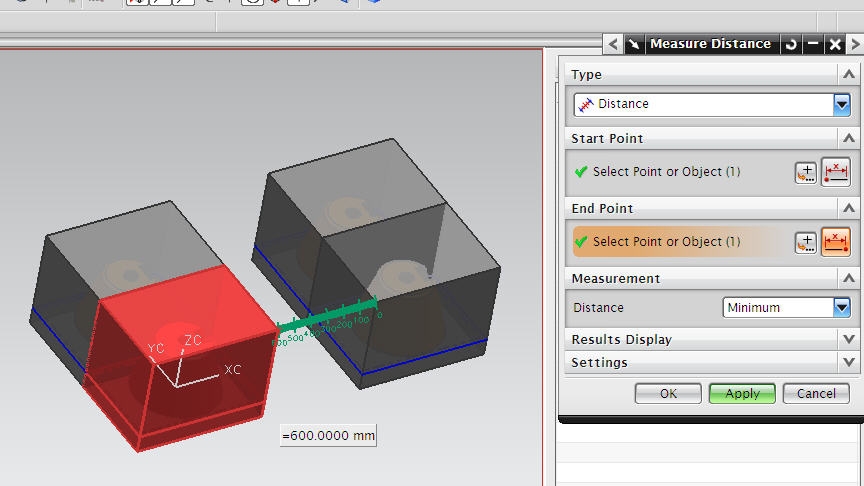Click the End Point select-object icon
864x486 pixels.
(x=836, y=242)
